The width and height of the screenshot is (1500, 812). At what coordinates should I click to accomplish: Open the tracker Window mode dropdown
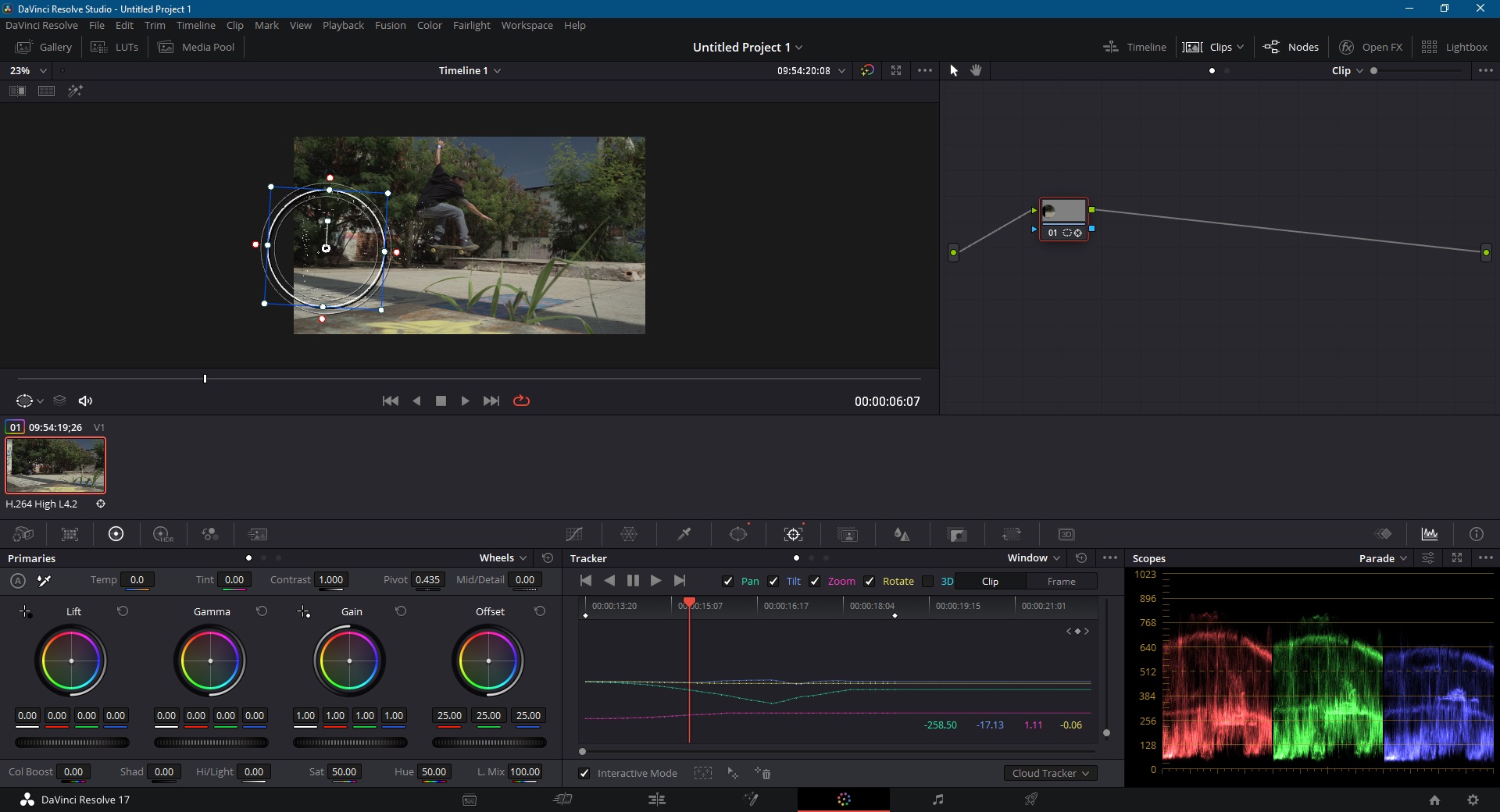coord(1034,557)
